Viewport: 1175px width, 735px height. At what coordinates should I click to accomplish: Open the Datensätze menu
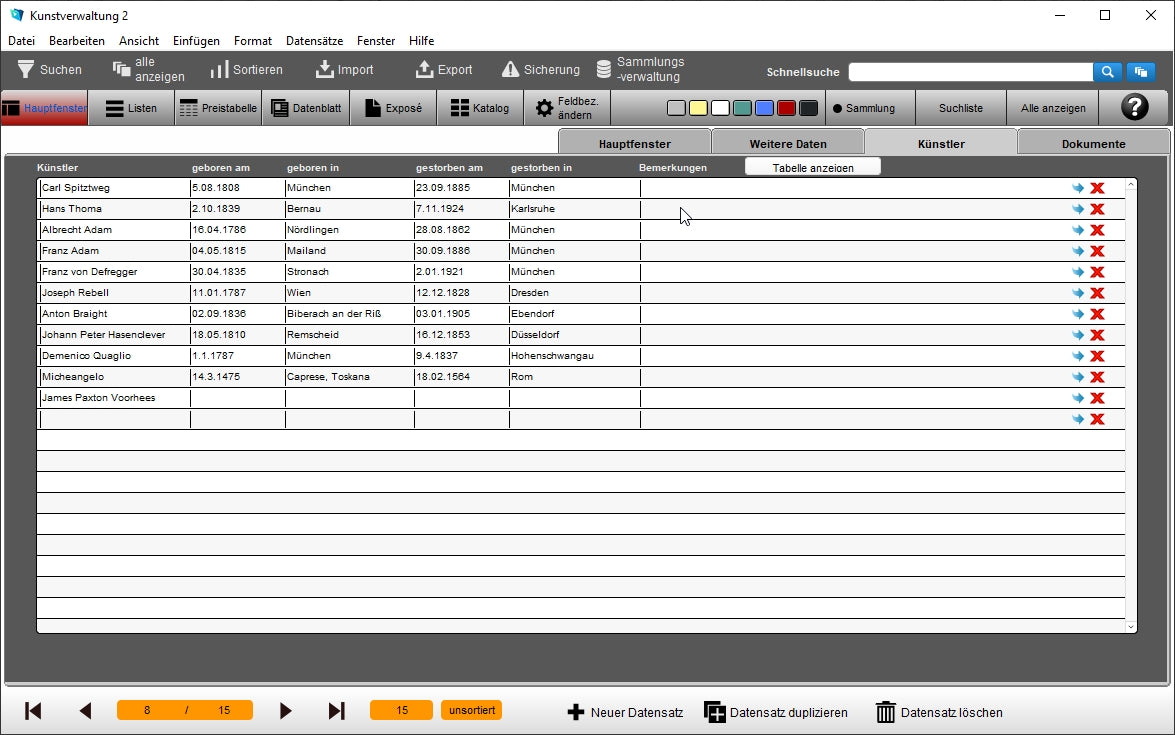pyautogui.click(x=314, y=41)
